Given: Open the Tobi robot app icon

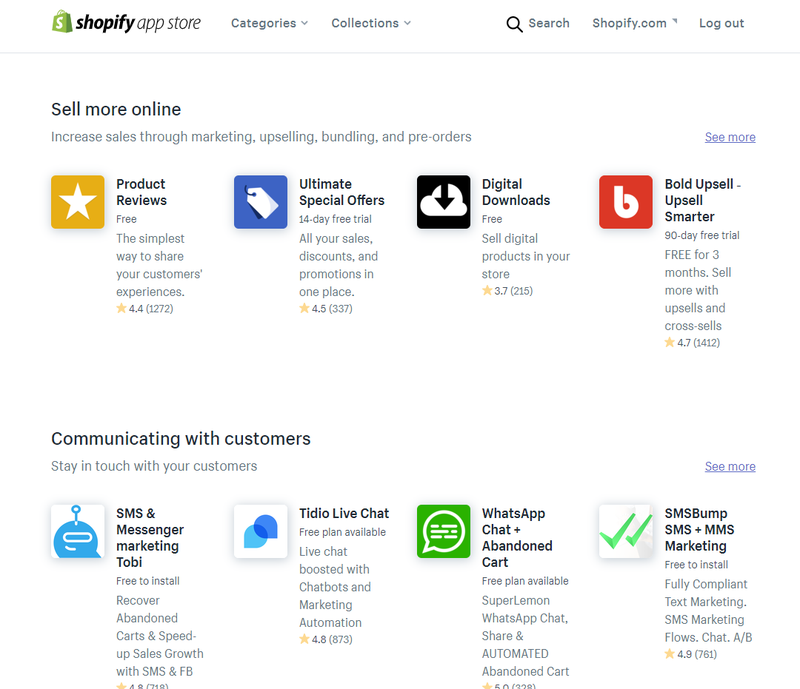Looking at the screenshot, I should [x=78, y=531].
